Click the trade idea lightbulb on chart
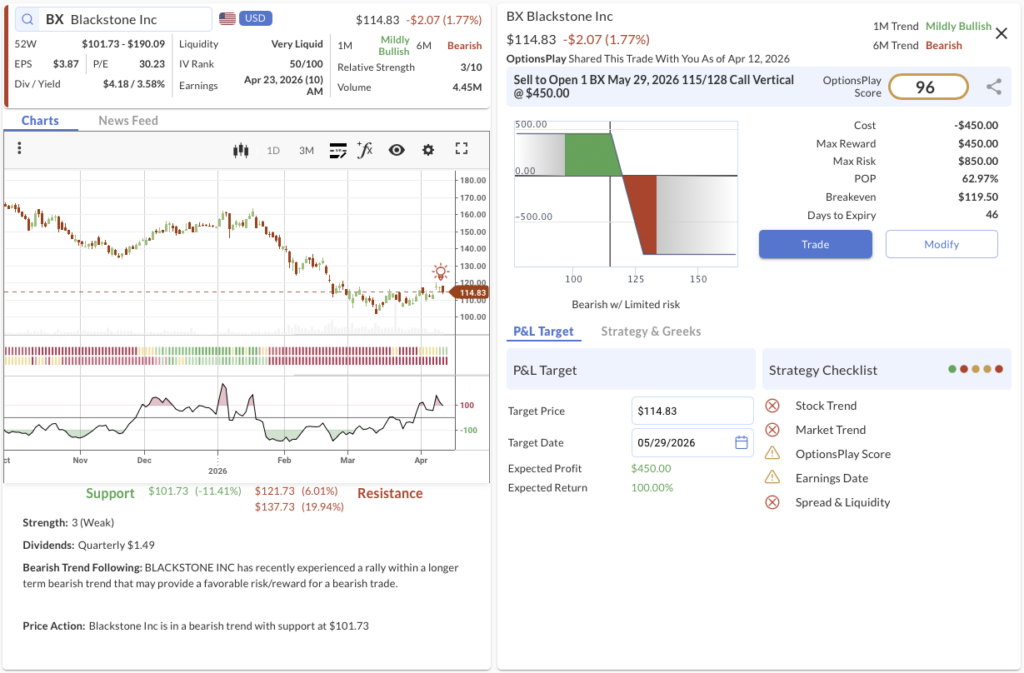1024x673 pixels. 440,272
